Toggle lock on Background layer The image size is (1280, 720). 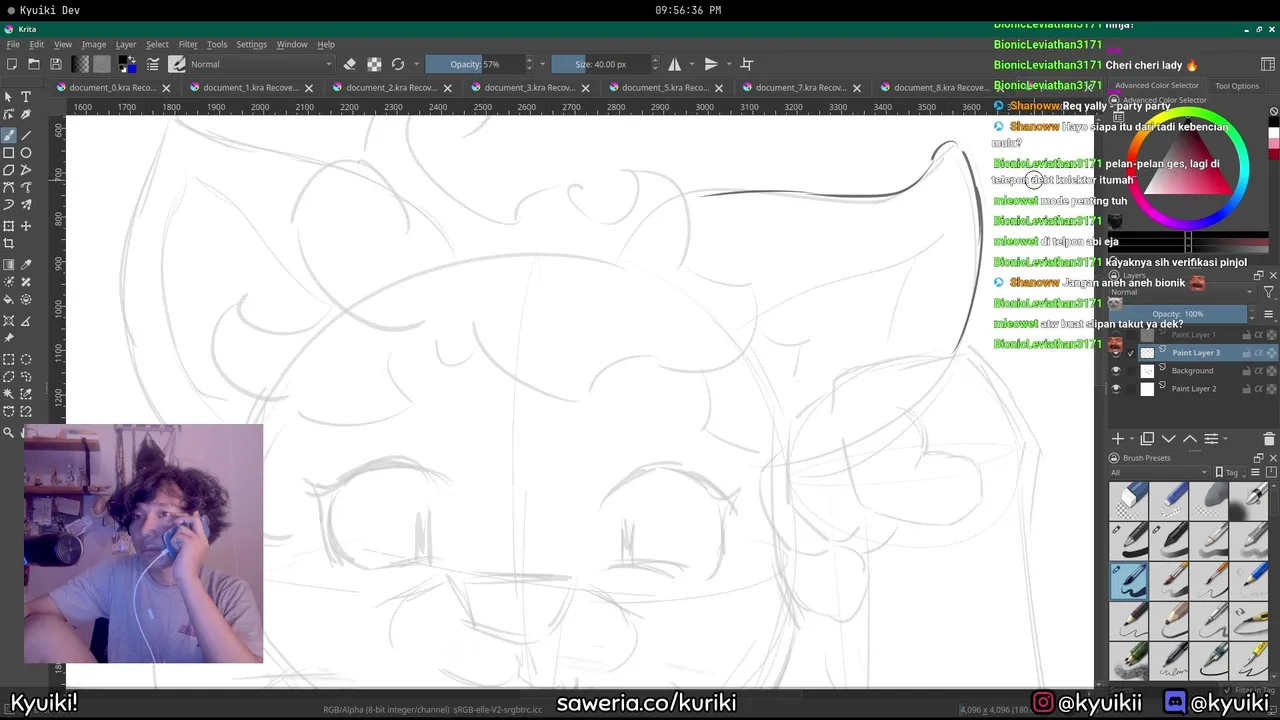tap(1247, 371)
